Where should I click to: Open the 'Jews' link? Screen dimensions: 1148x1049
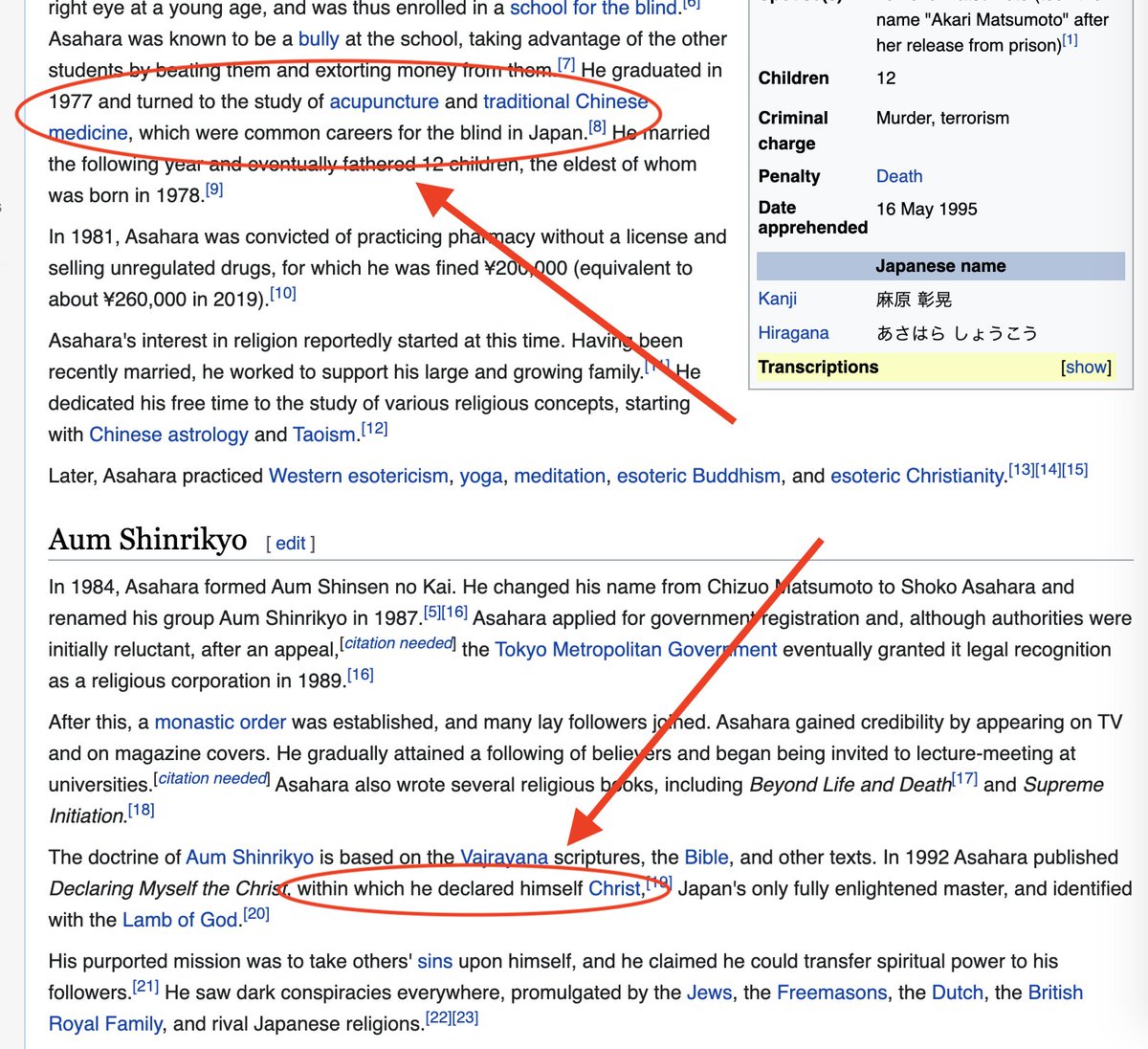pos(710,993)
